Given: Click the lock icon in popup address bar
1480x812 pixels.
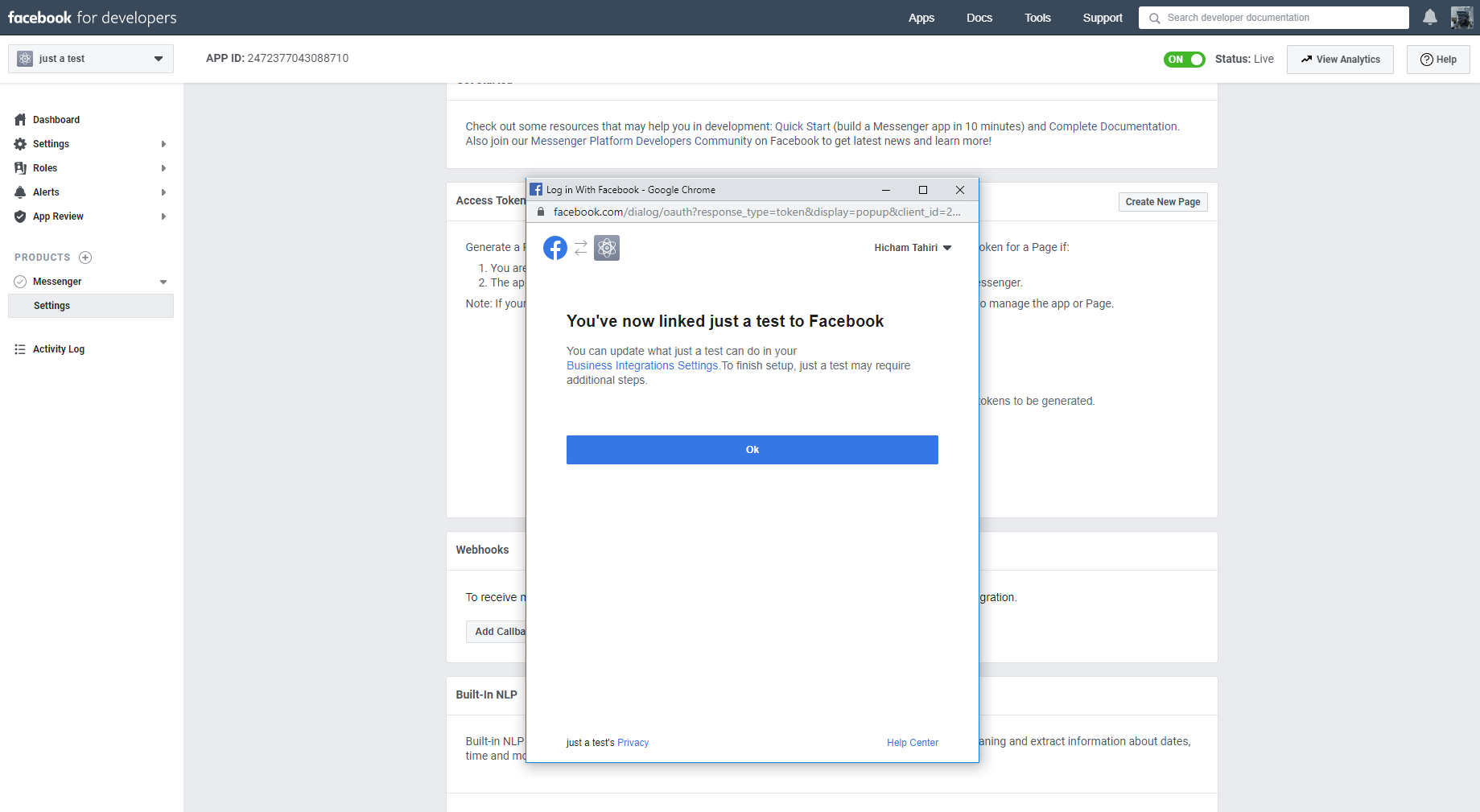Looking at the screenshot, I should tap(541, 212).
